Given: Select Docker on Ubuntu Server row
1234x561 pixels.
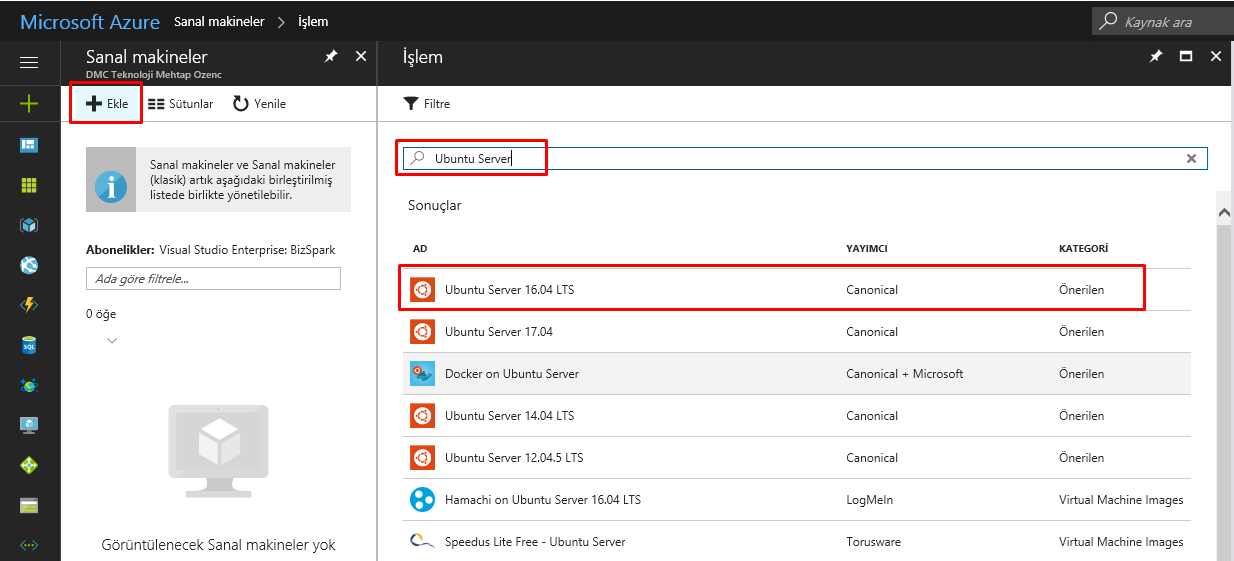Looking at the screenshot, I should 797,374.
